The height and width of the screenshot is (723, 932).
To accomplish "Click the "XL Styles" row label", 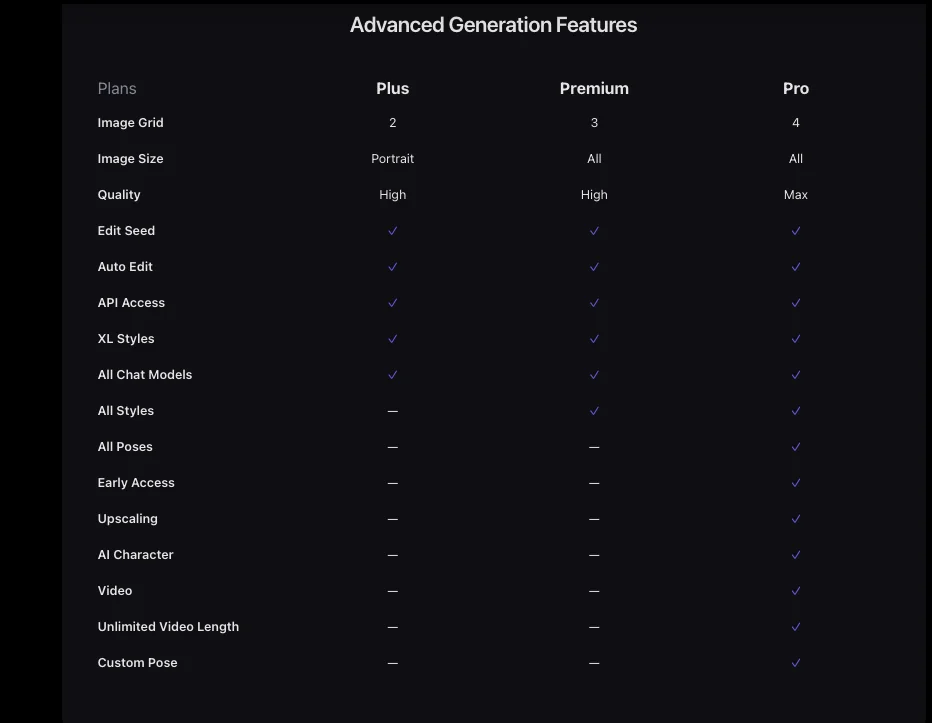I will pyautogui.click(x=126, y=339).
